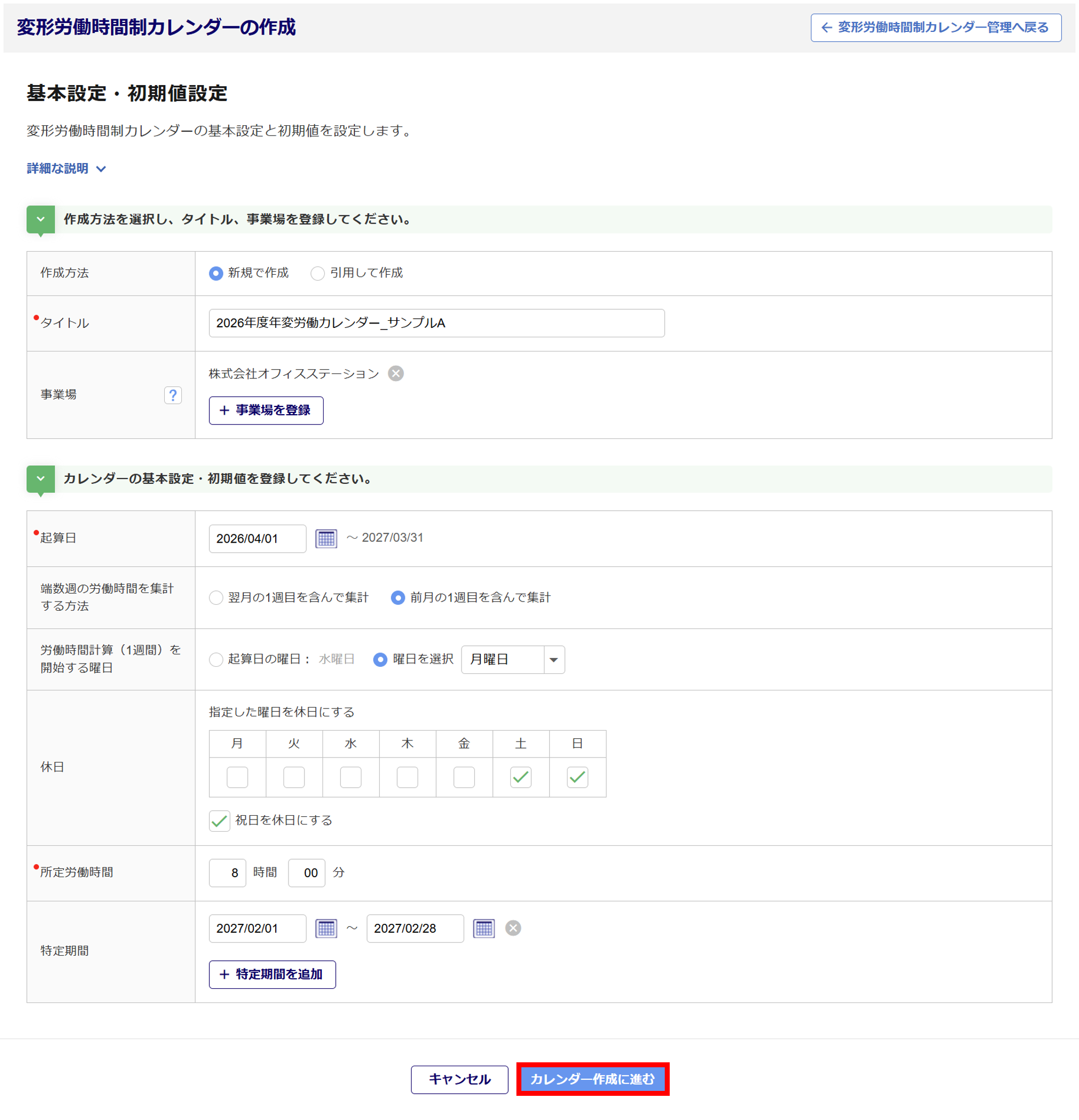This screenshot has height=1120, width=1079.
Task: Remove the 株式会社オフィスステーション workplace
Action: pyautogui.click(x=396, y=374)
